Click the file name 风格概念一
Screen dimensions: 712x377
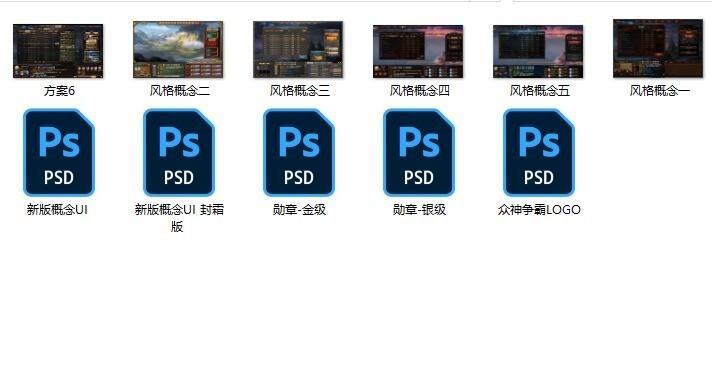tap(659, 91)
